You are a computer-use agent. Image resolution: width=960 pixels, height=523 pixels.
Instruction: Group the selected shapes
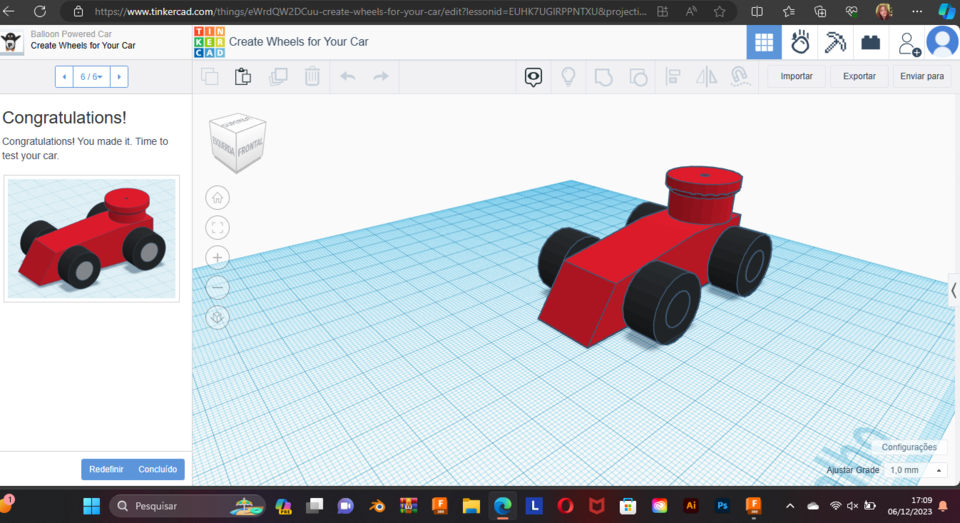point(603,77)
